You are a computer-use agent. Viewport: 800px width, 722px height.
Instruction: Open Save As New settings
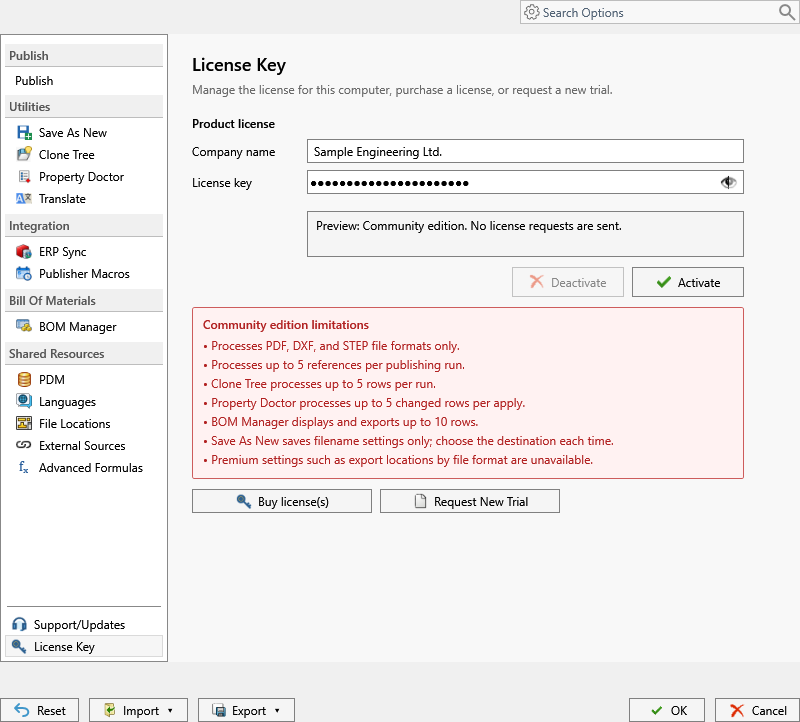click(84, 133)
